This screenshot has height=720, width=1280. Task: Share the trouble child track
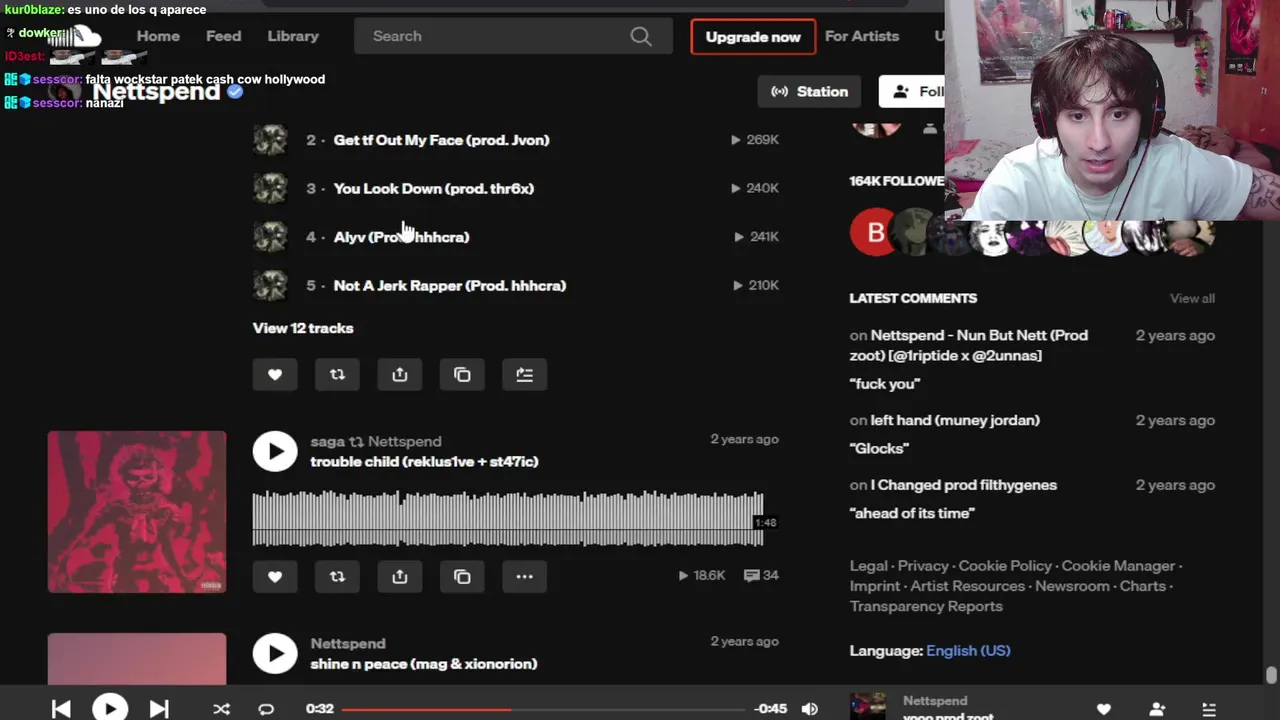coord(400,576)
